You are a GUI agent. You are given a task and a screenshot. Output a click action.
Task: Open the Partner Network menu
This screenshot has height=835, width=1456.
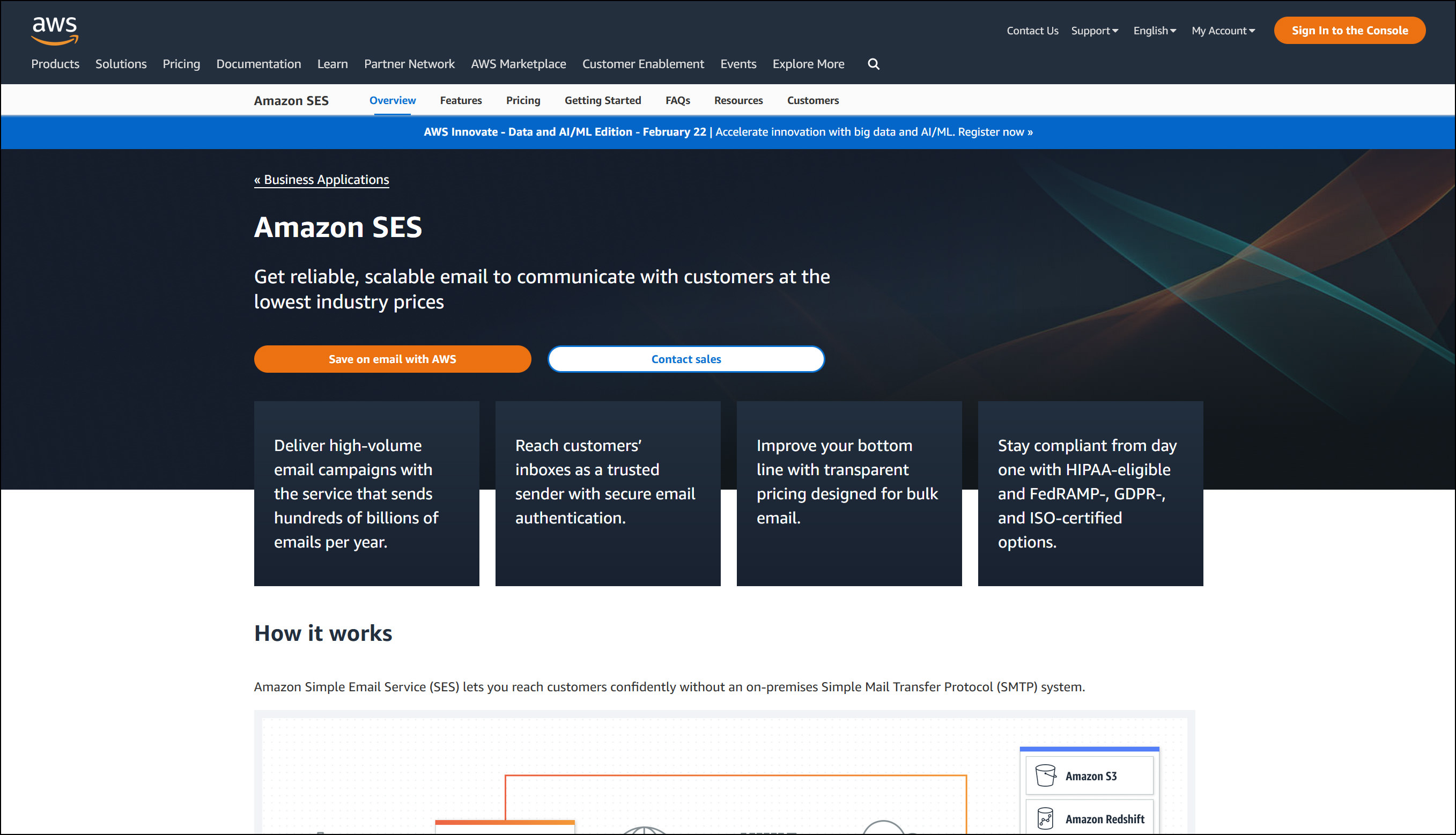pyautogui.click(x=409, y=64)
